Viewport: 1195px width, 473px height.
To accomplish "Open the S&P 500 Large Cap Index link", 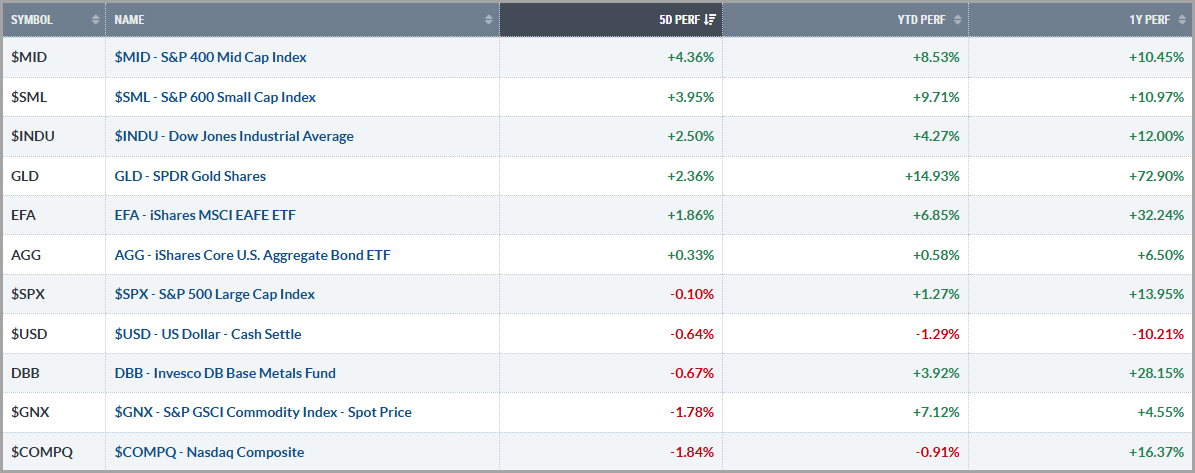I will [x=214, y=294].
